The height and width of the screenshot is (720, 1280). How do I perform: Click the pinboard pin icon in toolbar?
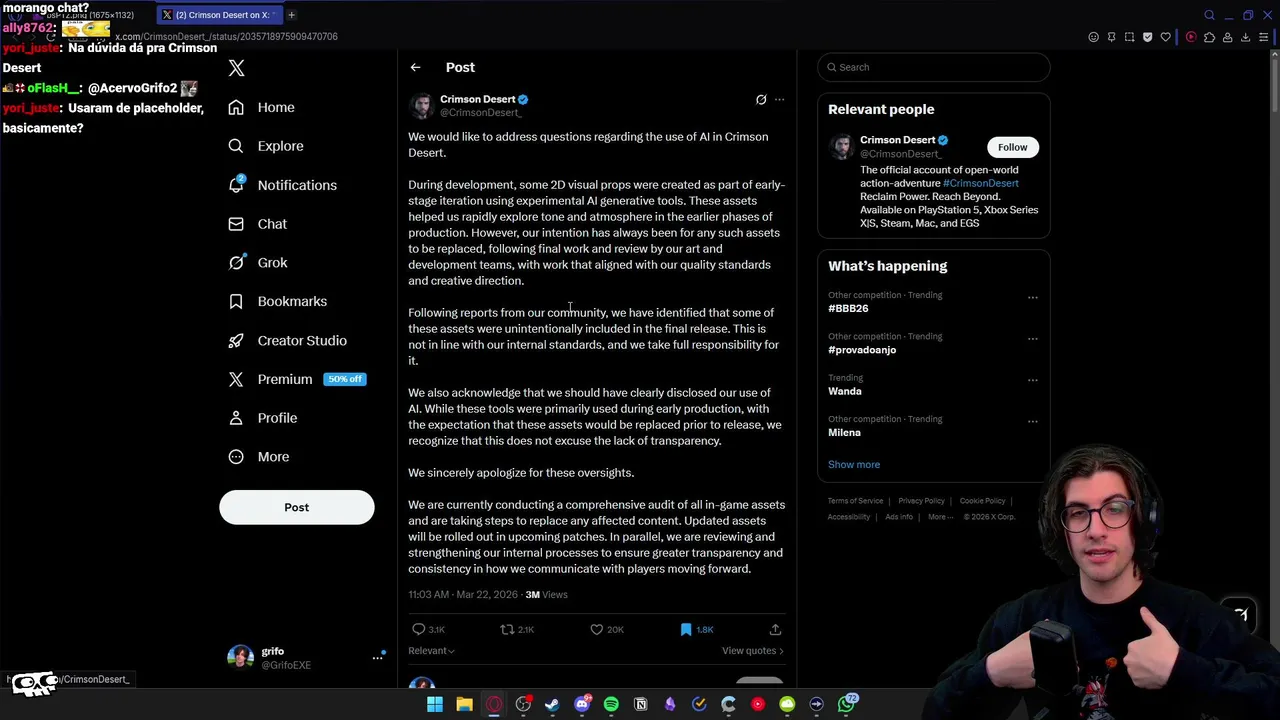(x=1111, y=37)
